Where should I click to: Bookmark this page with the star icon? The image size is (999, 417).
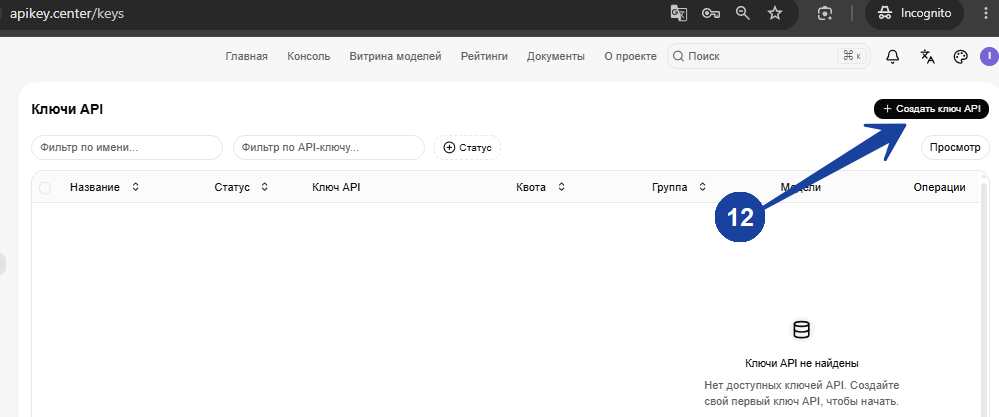tap(775, 13)
